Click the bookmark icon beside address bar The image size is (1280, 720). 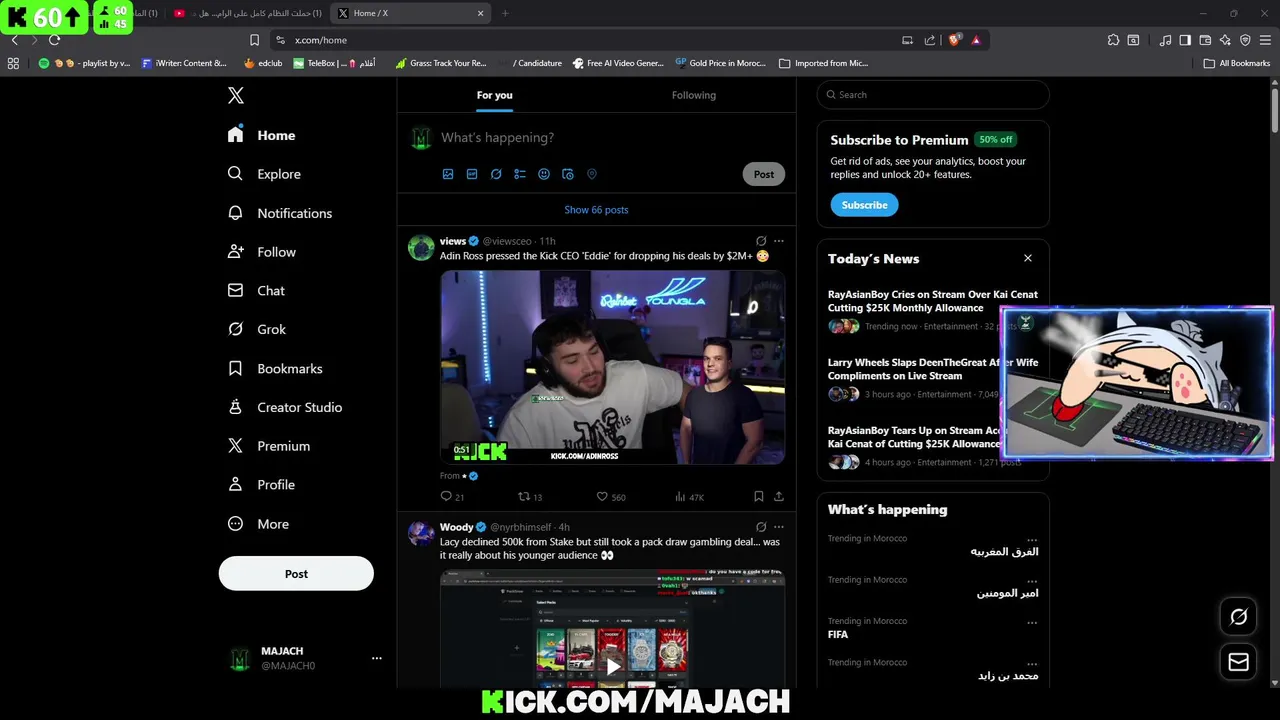pos(254,40)
